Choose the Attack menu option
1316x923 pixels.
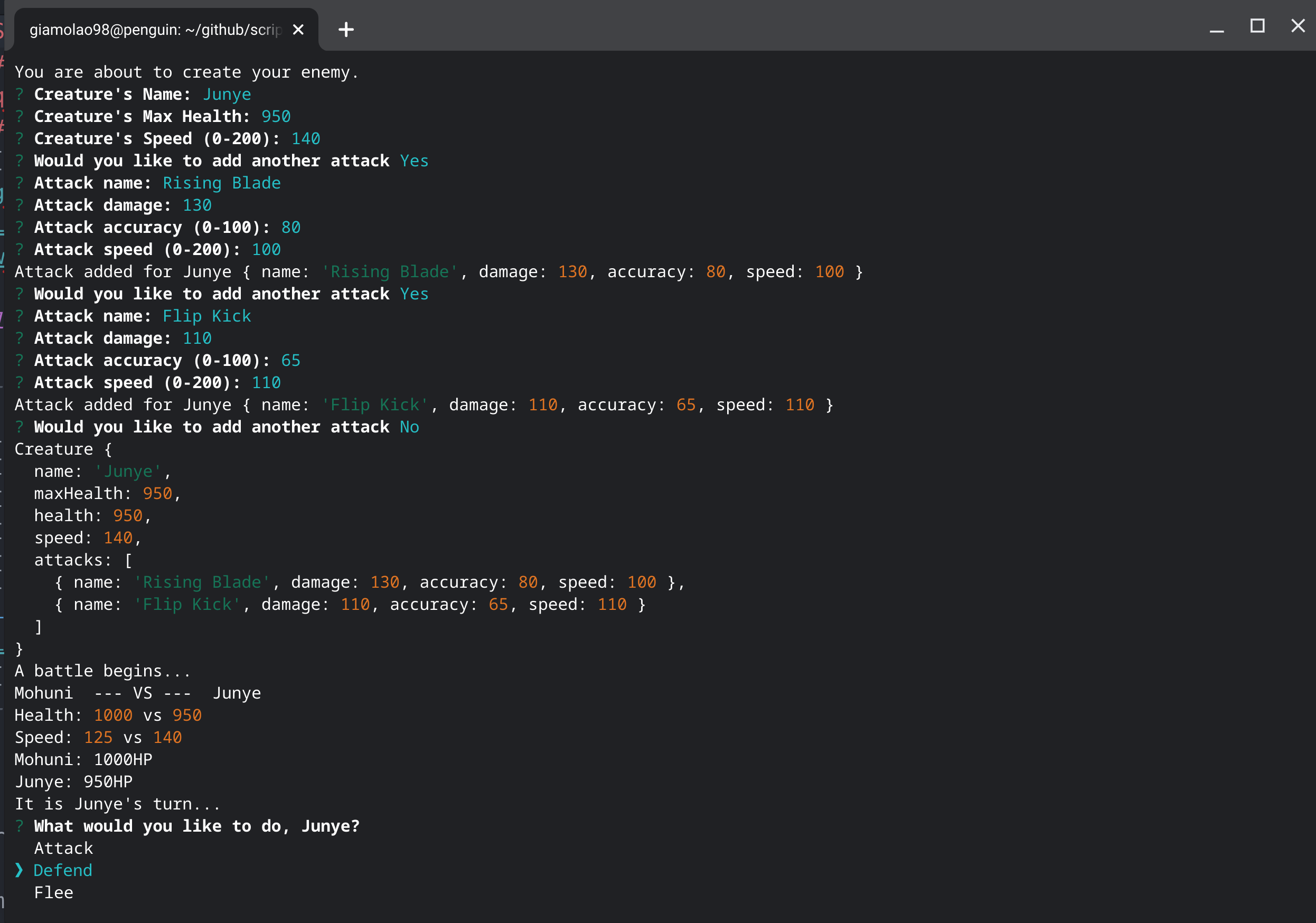coord(63,848)
